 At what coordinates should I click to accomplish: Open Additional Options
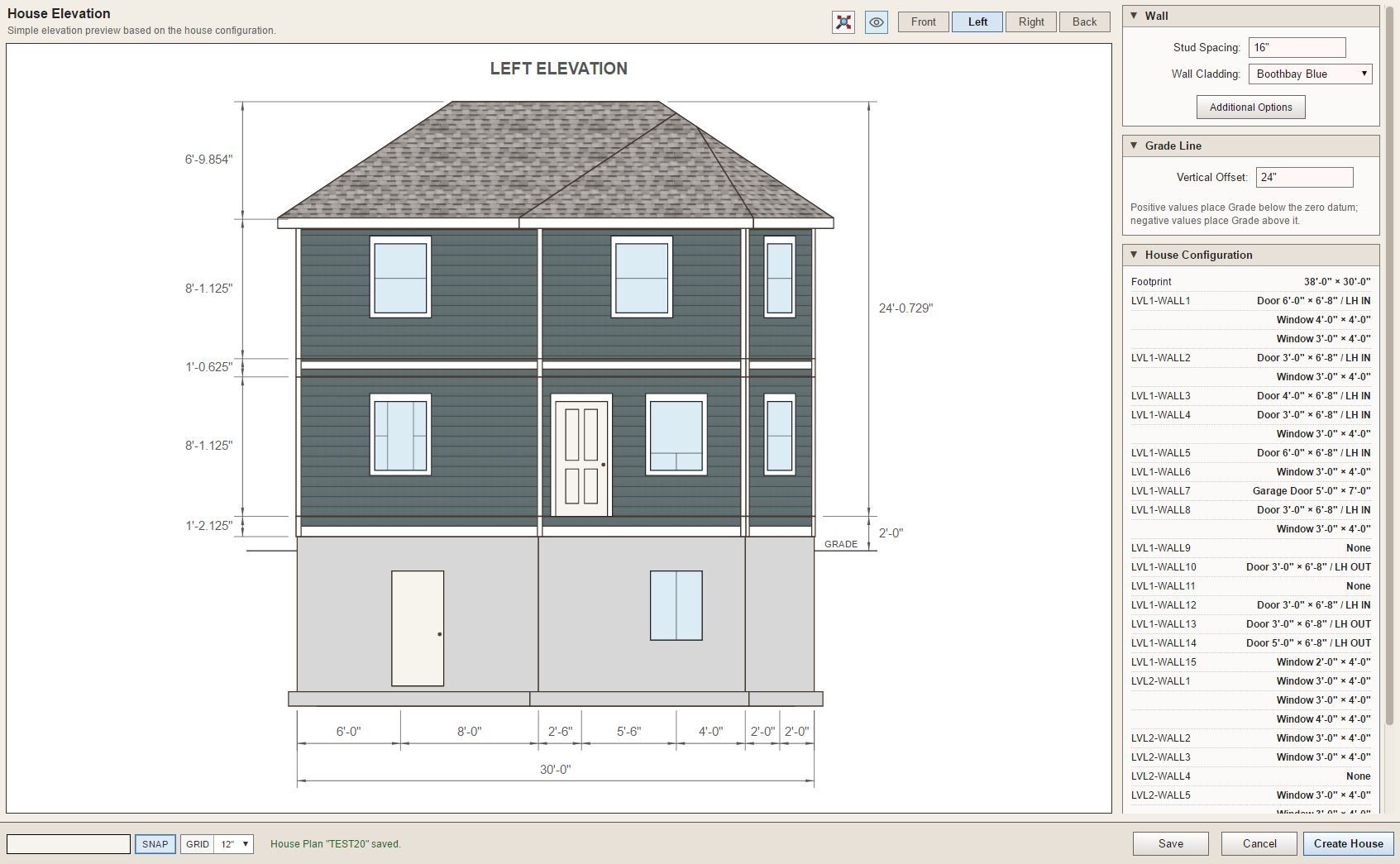click(1251, 107)
